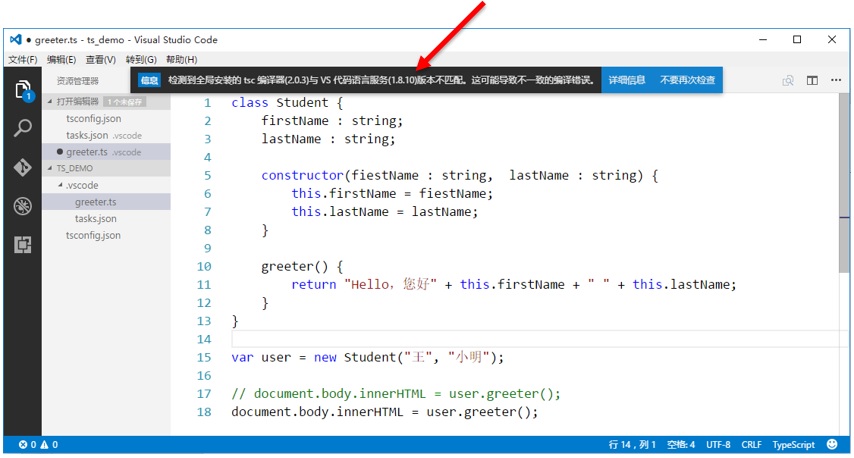Collapse the TS_DEMO folder section

pos(50,168)
